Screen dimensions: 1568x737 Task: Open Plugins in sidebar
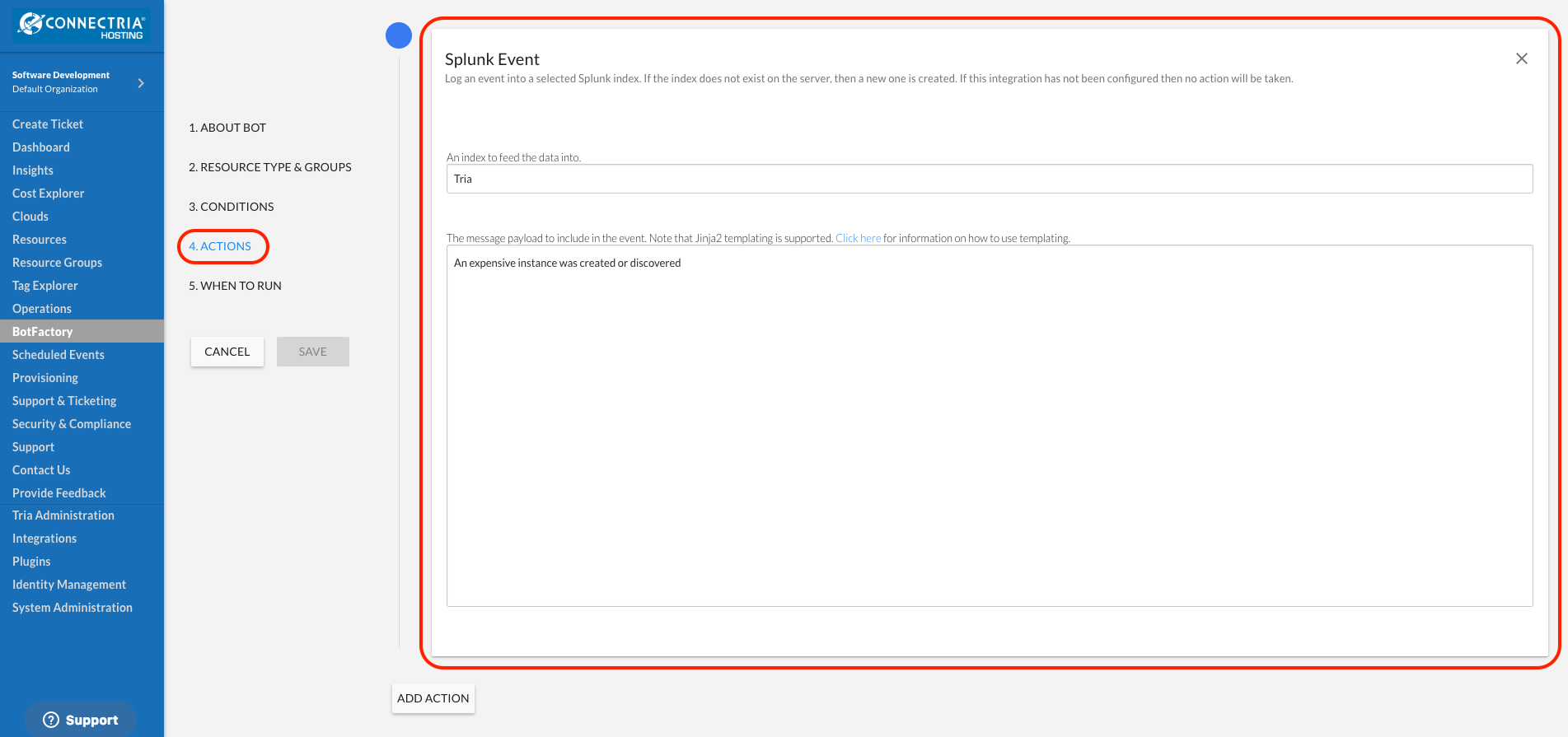pos(31,562)
